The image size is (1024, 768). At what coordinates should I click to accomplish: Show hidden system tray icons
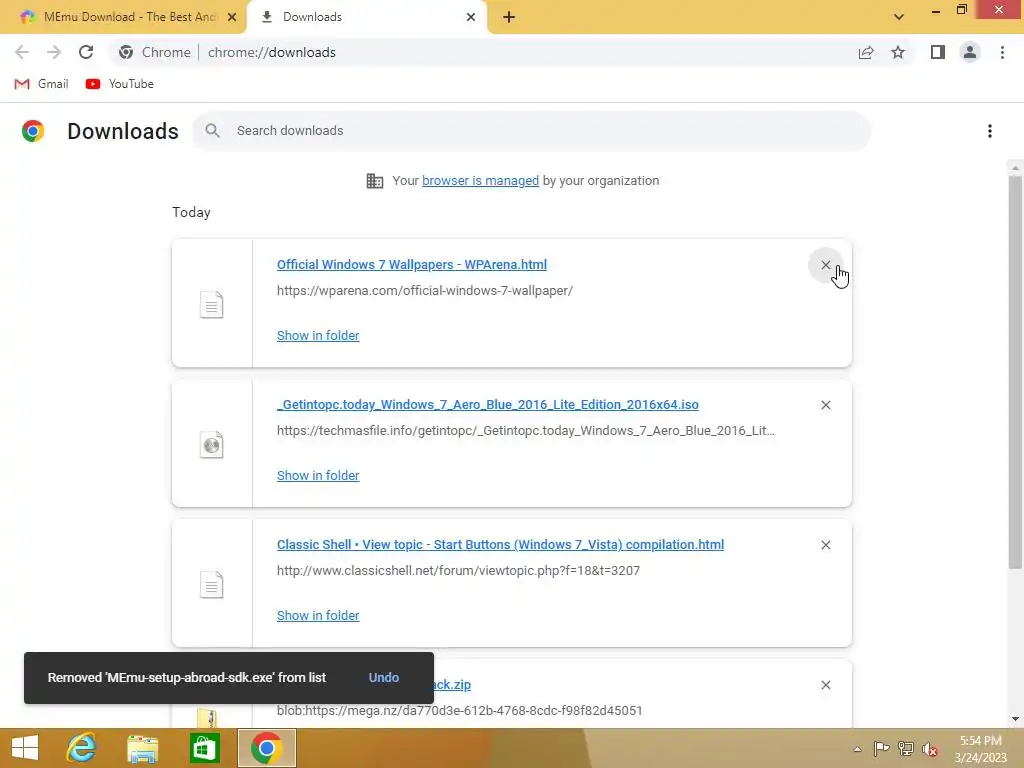point(857,749)
